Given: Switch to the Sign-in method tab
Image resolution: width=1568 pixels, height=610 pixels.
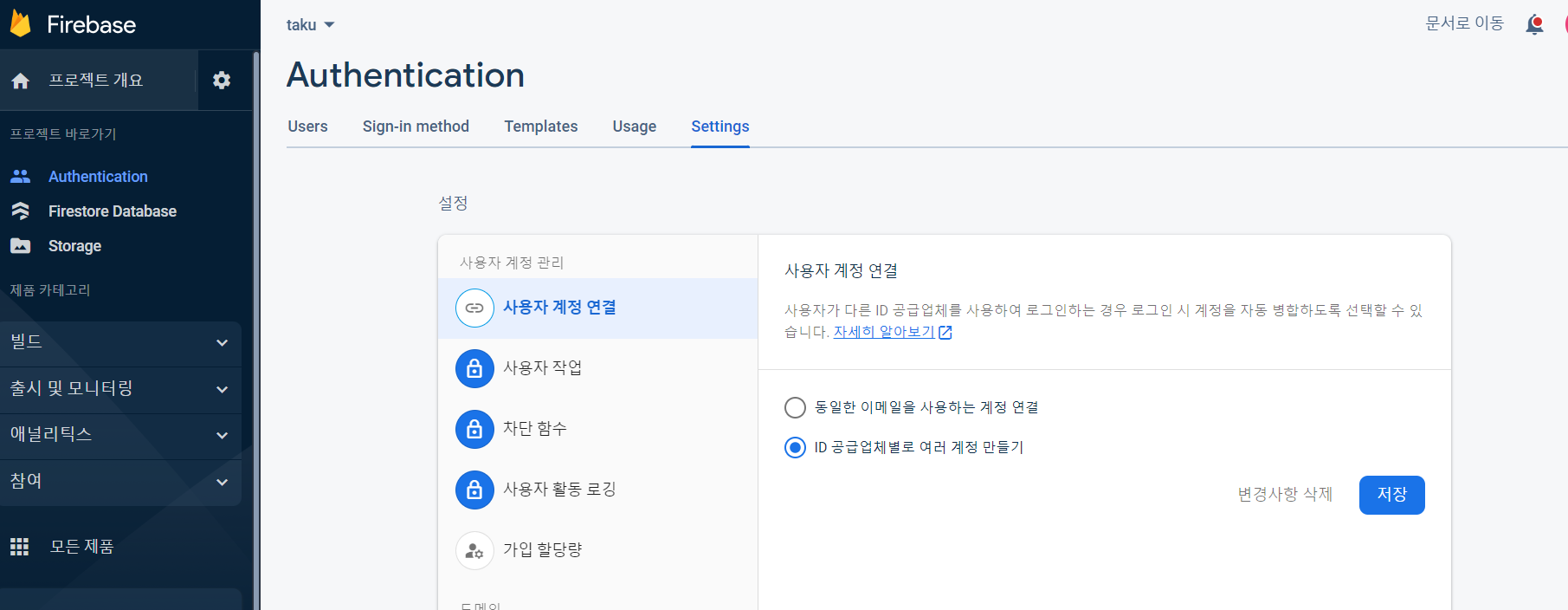Looking at the screenshot, I should pos(416,127).
